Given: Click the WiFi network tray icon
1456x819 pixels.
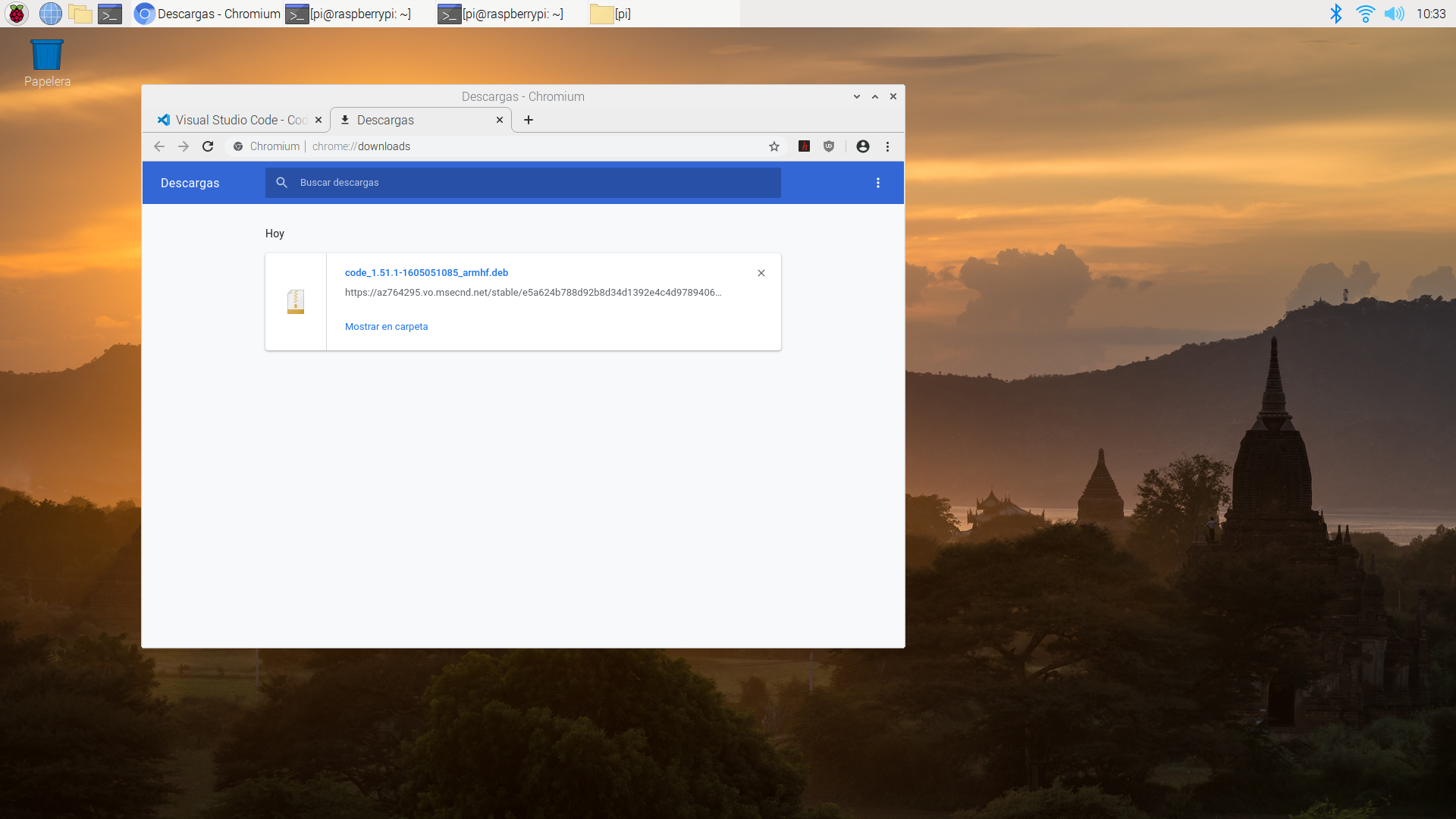Looking at the screenshot, I should pos(1365,14).
